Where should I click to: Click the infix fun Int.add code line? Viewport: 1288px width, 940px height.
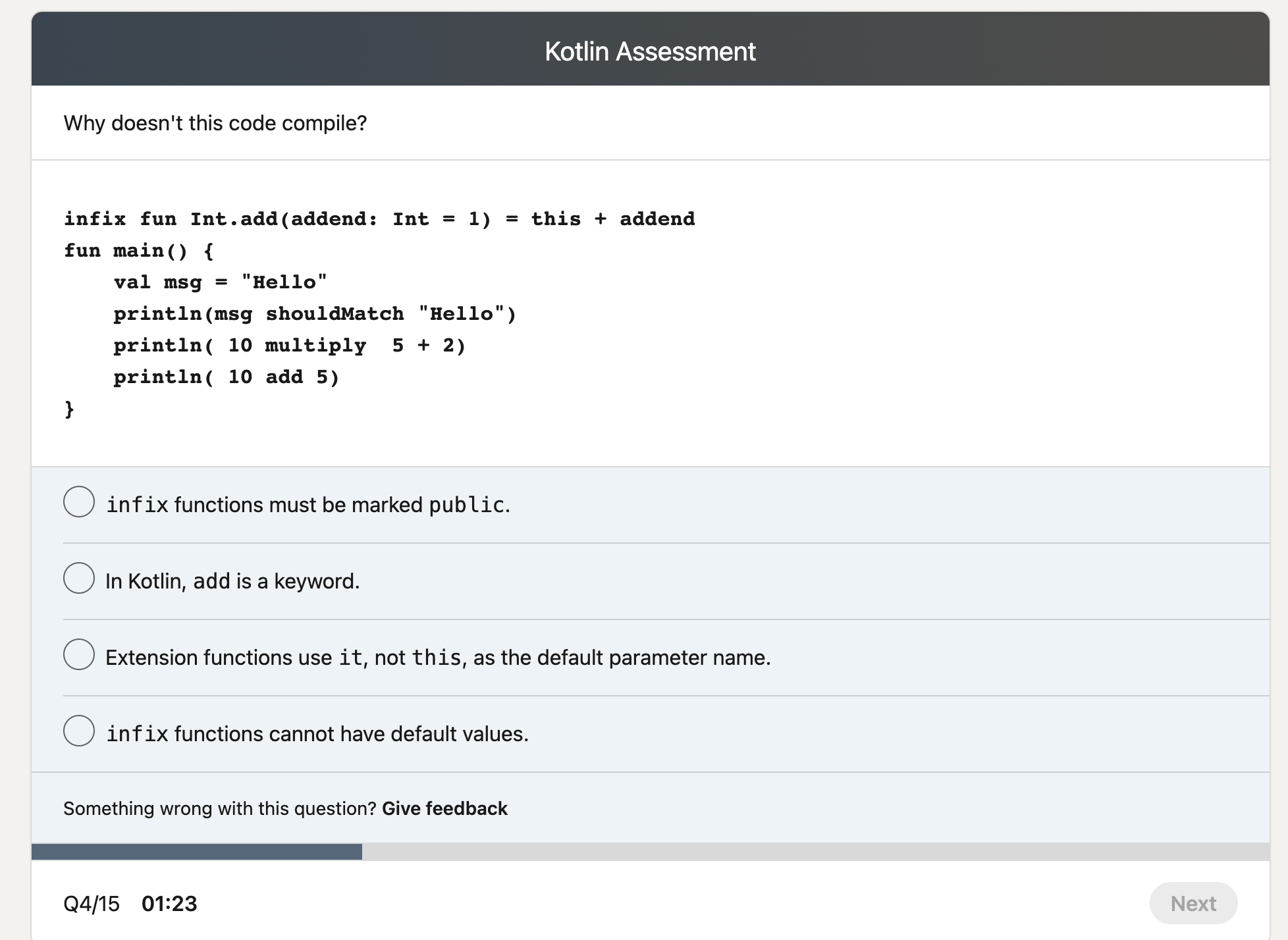coord(379,218)
